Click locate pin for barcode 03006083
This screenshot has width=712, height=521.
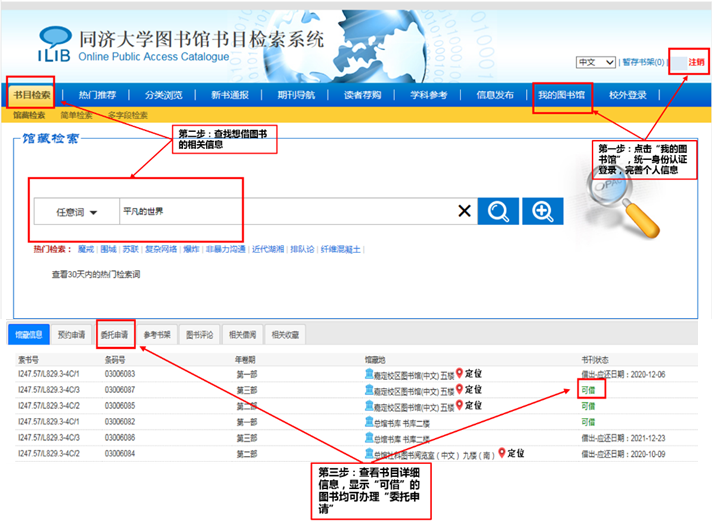point(460,373)
